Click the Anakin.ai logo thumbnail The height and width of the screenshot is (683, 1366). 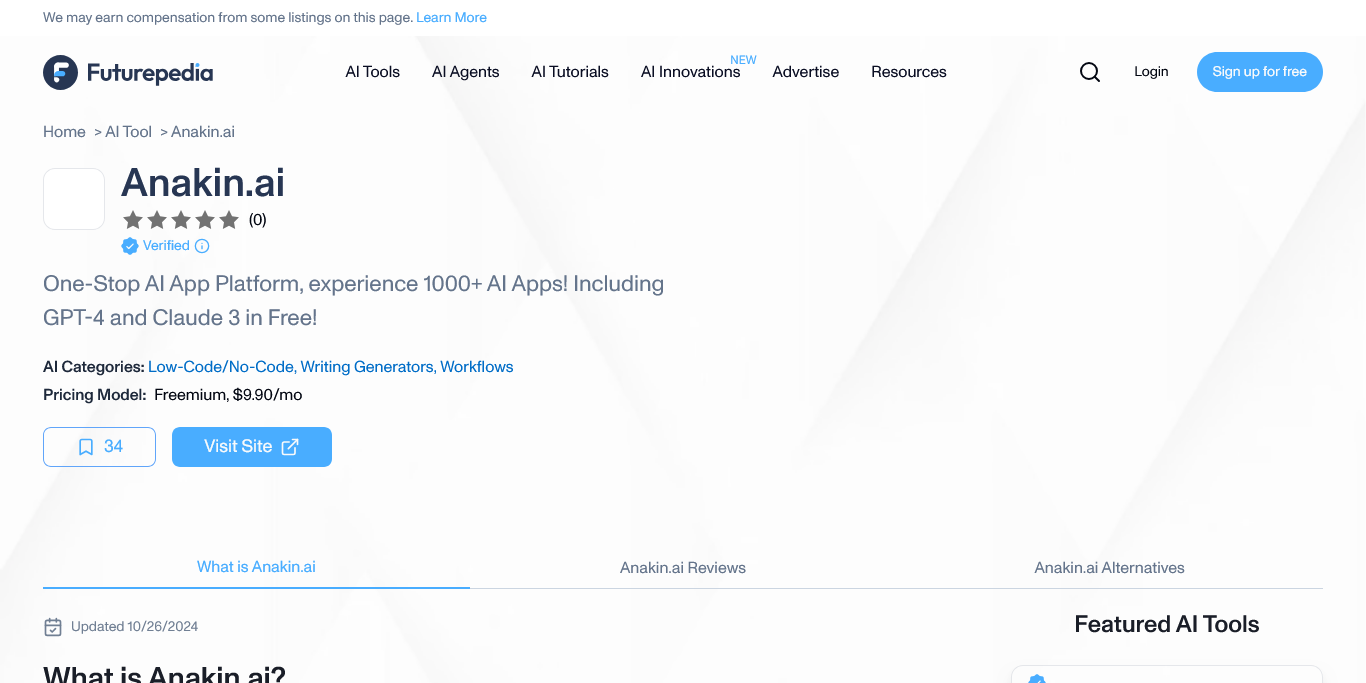click(x=74, y=199)
